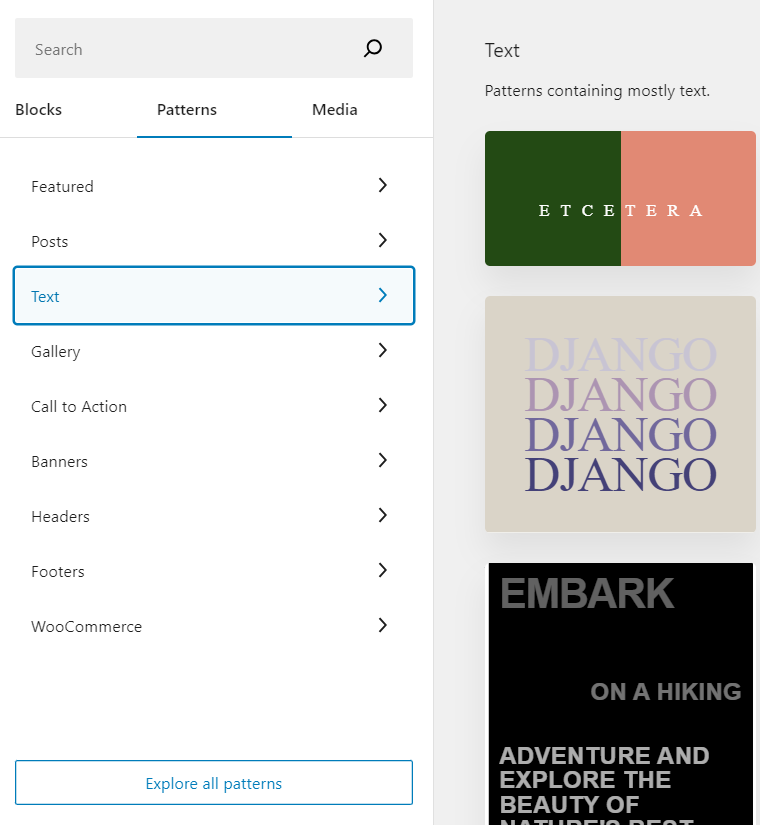Expand chevron next to Posts
Screen dimensions: 760x825
pyautogui.click(x=383, y=240)
